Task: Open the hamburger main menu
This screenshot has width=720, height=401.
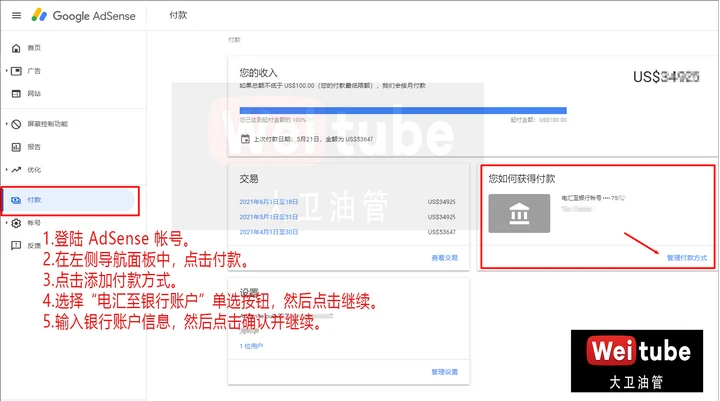Action: pos(17,16)
